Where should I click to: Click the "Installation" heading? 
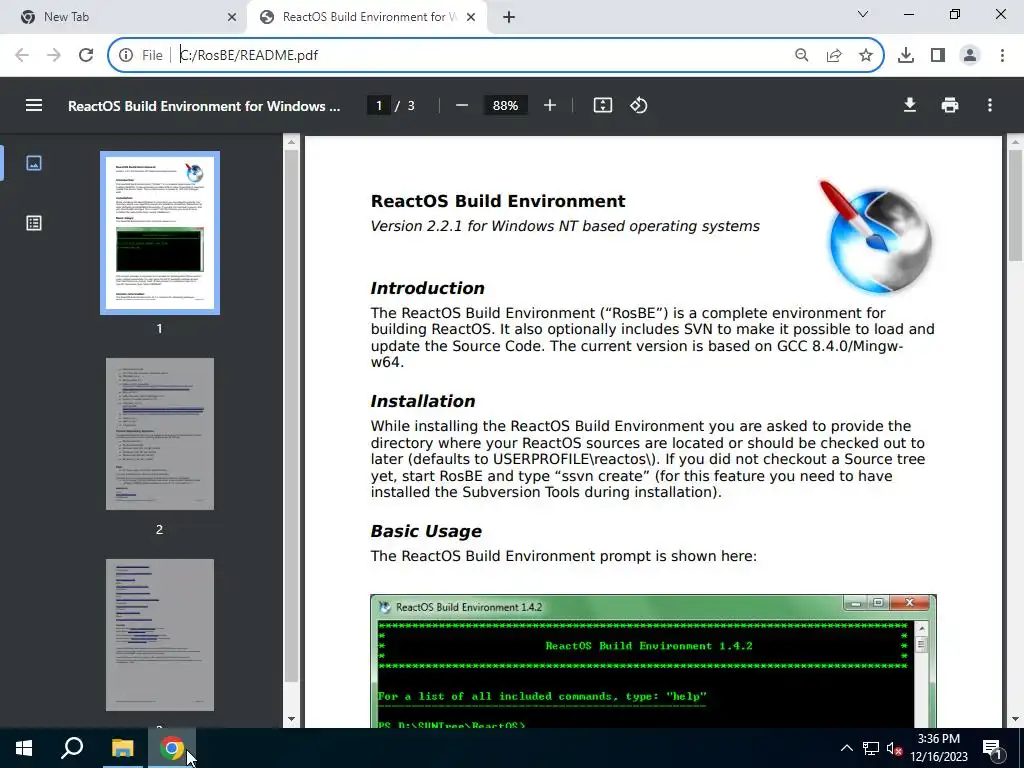pos(423,401)
